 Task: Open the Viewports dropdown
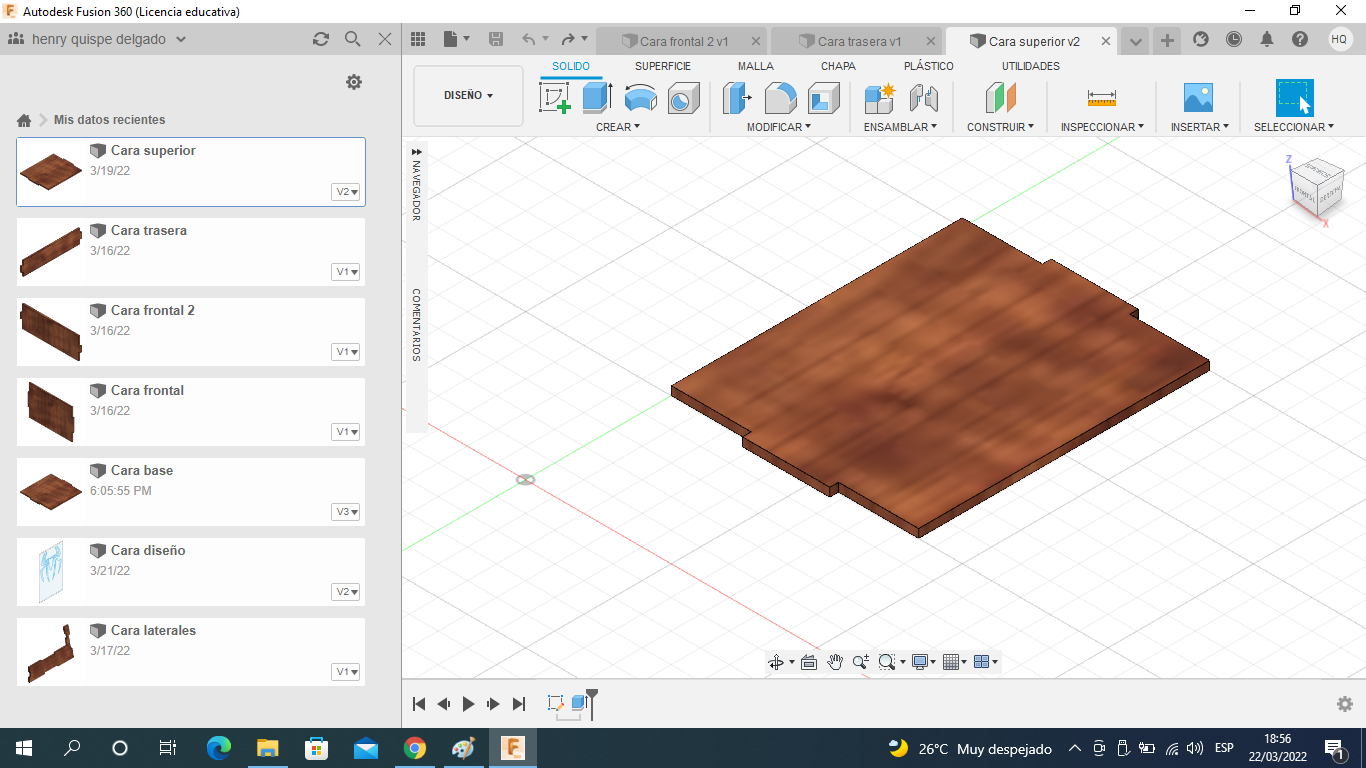(x=985, y=662)
